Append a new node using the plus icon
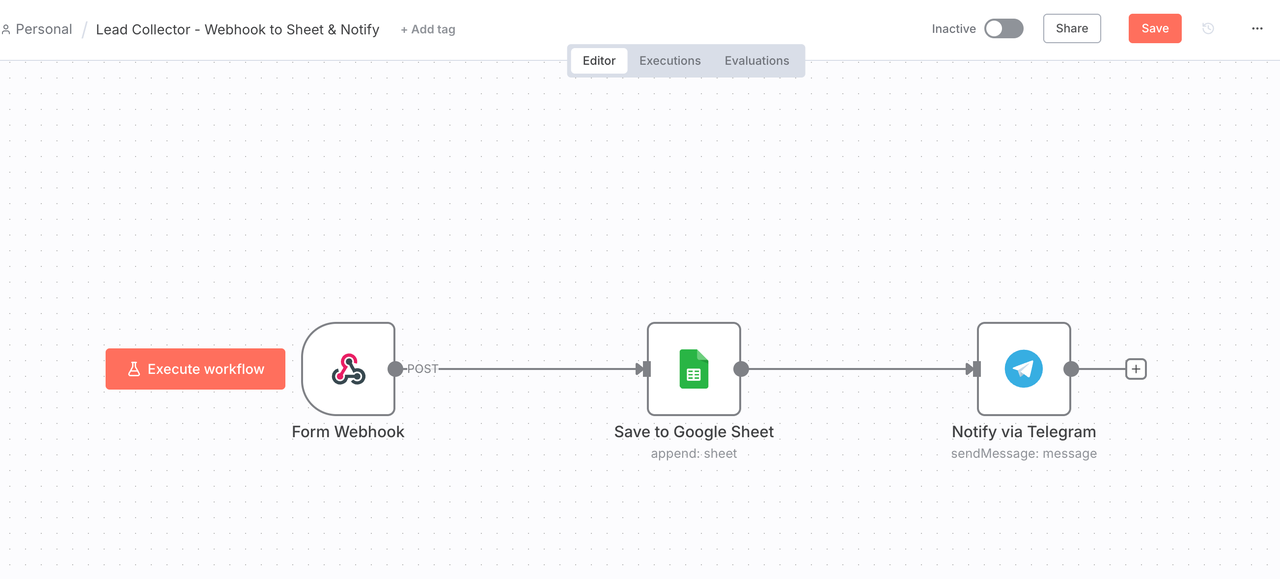 click(1135, 368)
